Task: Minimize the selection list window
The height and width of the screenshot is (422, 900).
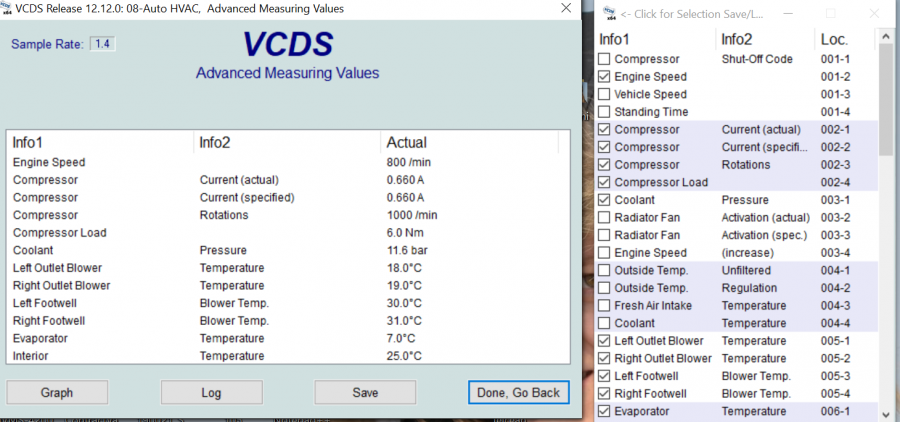Action: pyautogui.click(x=789, y=13)
